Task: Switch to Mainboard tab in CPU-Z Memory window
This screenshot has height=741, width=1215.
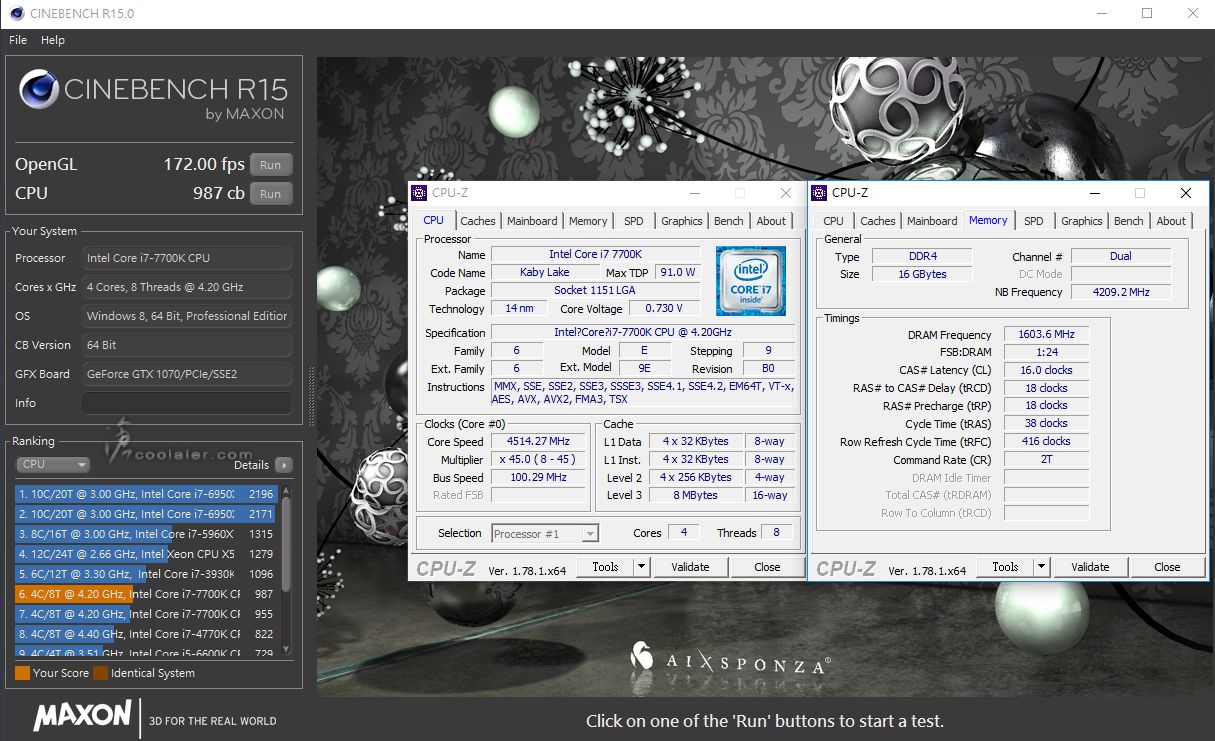Action: pos(932,221)
